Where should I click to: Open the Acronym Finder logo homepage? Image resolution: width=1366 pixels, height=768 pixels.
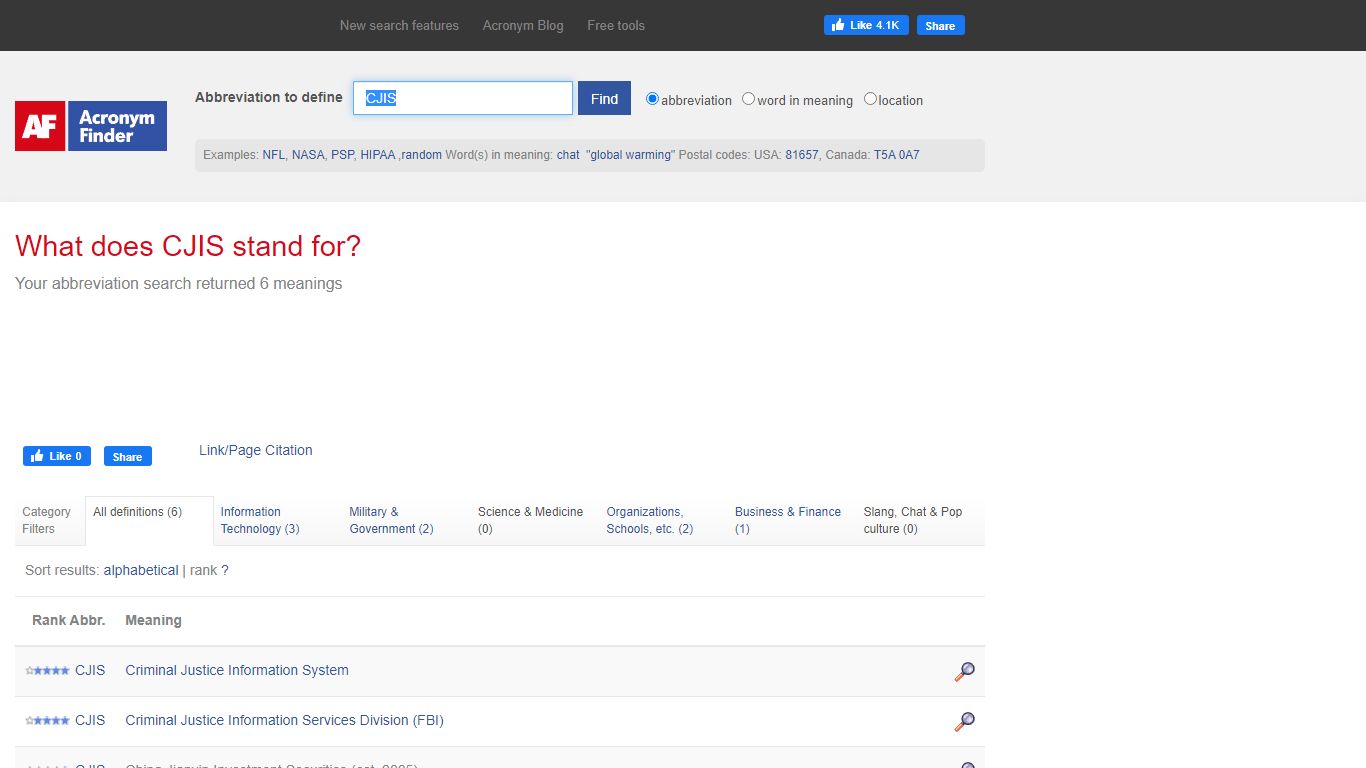91,126
